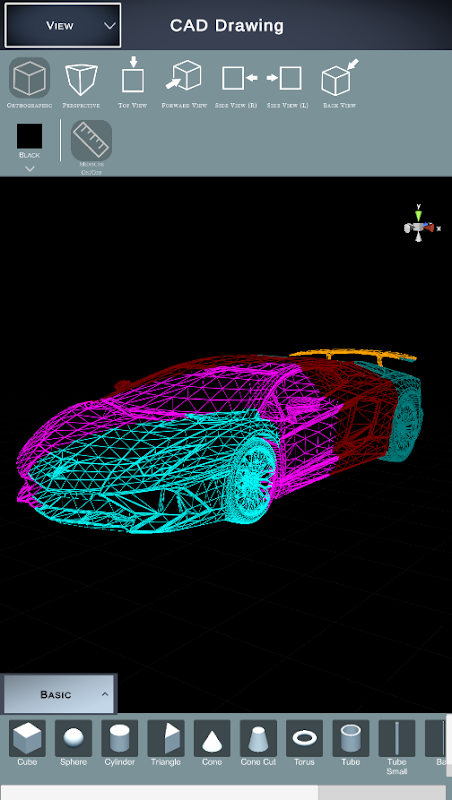Click the shapes list horizontal scrollbar
452x800 pixels.
[160, 792]
